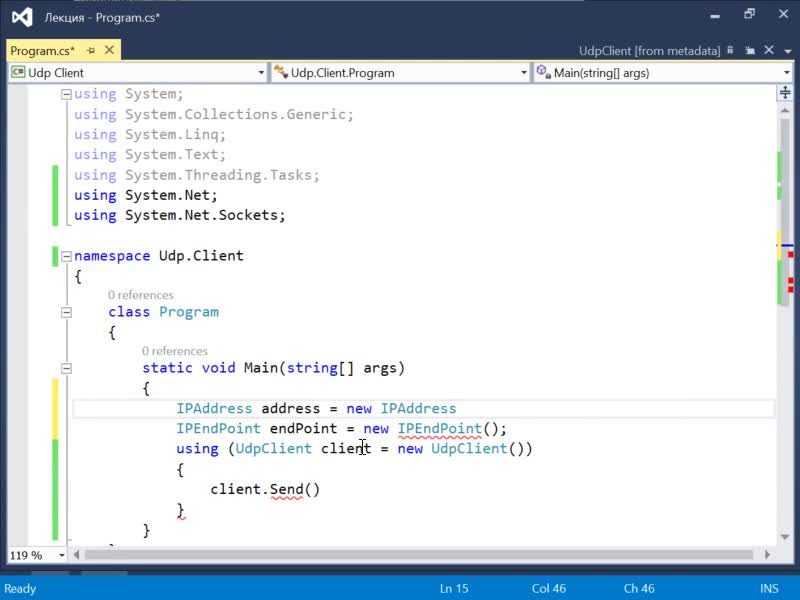Click the underlined IPEndPoint constructor

pyautogui.click(x=439, y=429)
